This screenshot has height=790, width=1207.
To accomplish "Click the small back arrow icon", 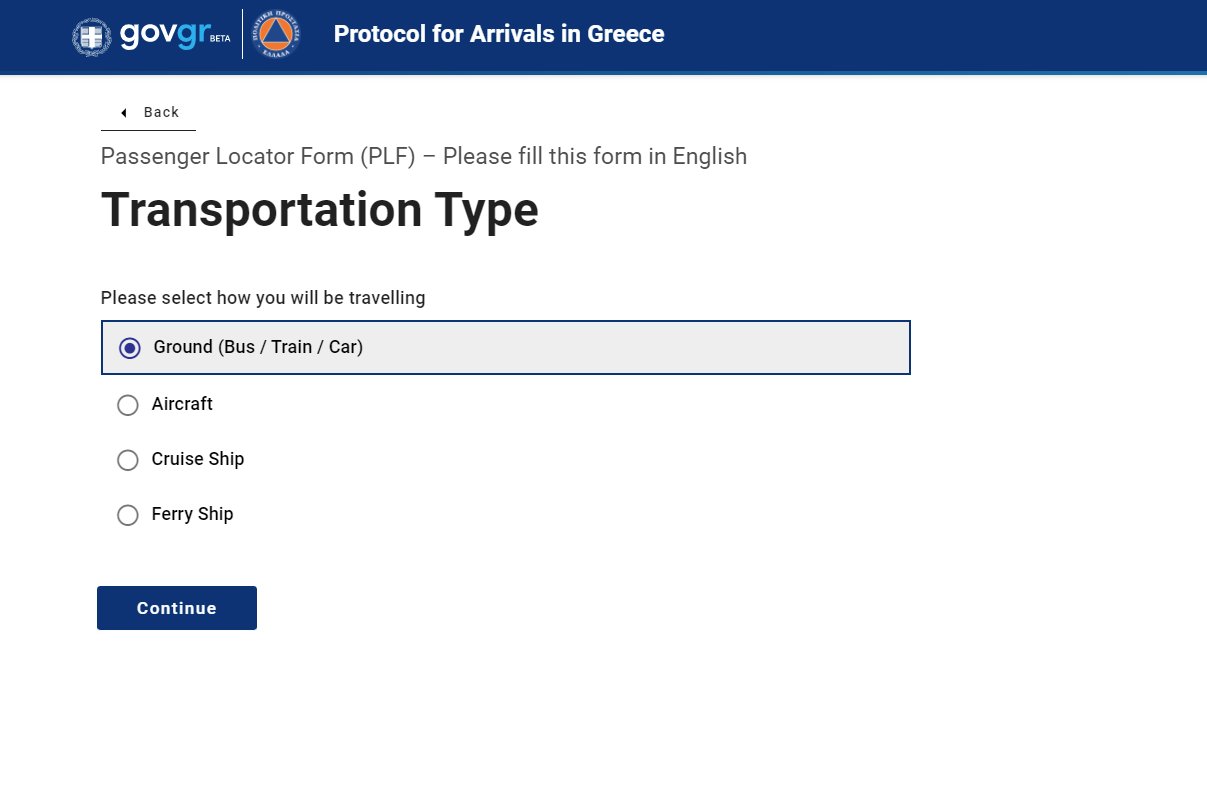I will tap(123, 113).
